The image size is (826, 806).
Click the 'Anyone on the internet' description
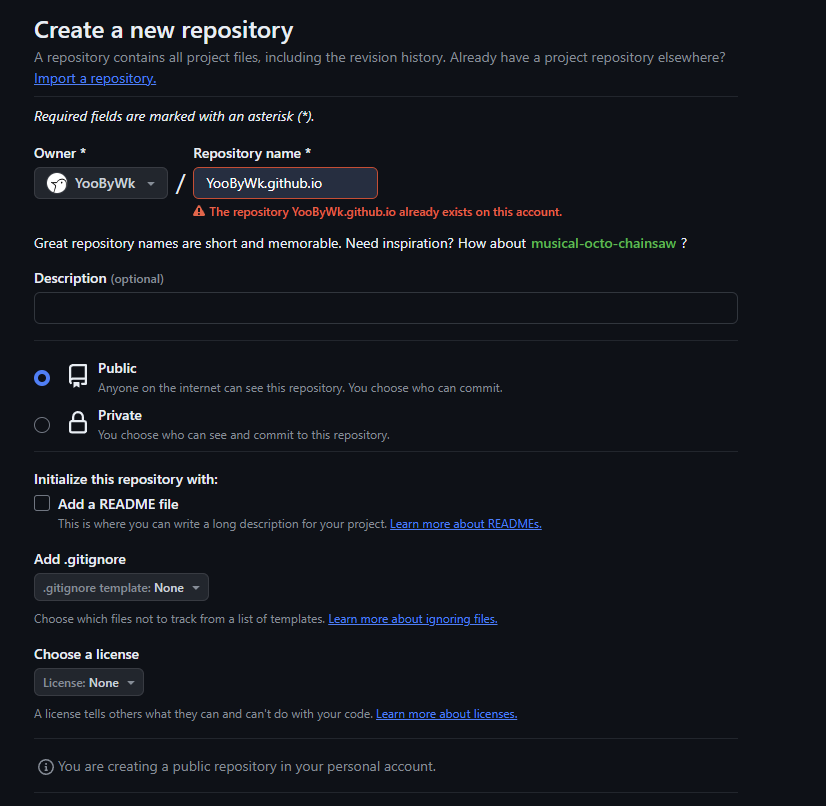[300, 388]
